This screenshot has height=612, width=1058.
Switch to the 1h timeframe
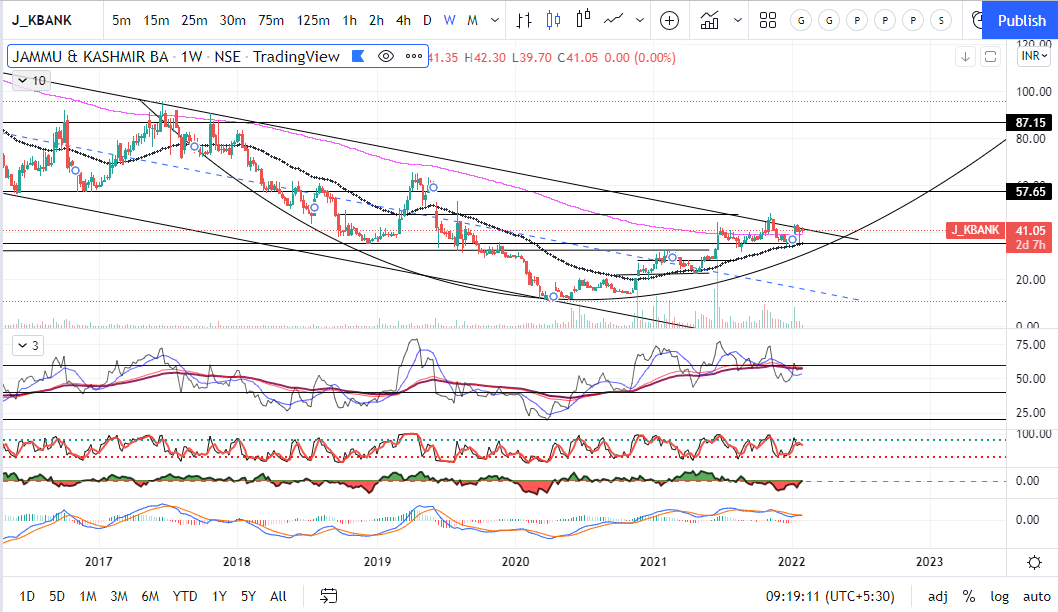click(x=350, y=20)
